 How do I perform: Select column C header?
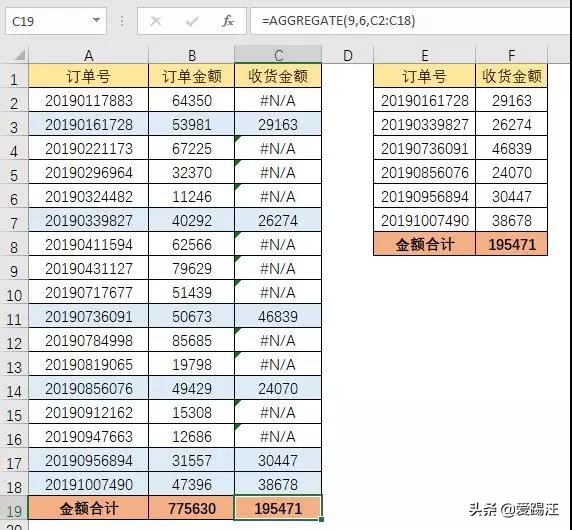(278, 55)
